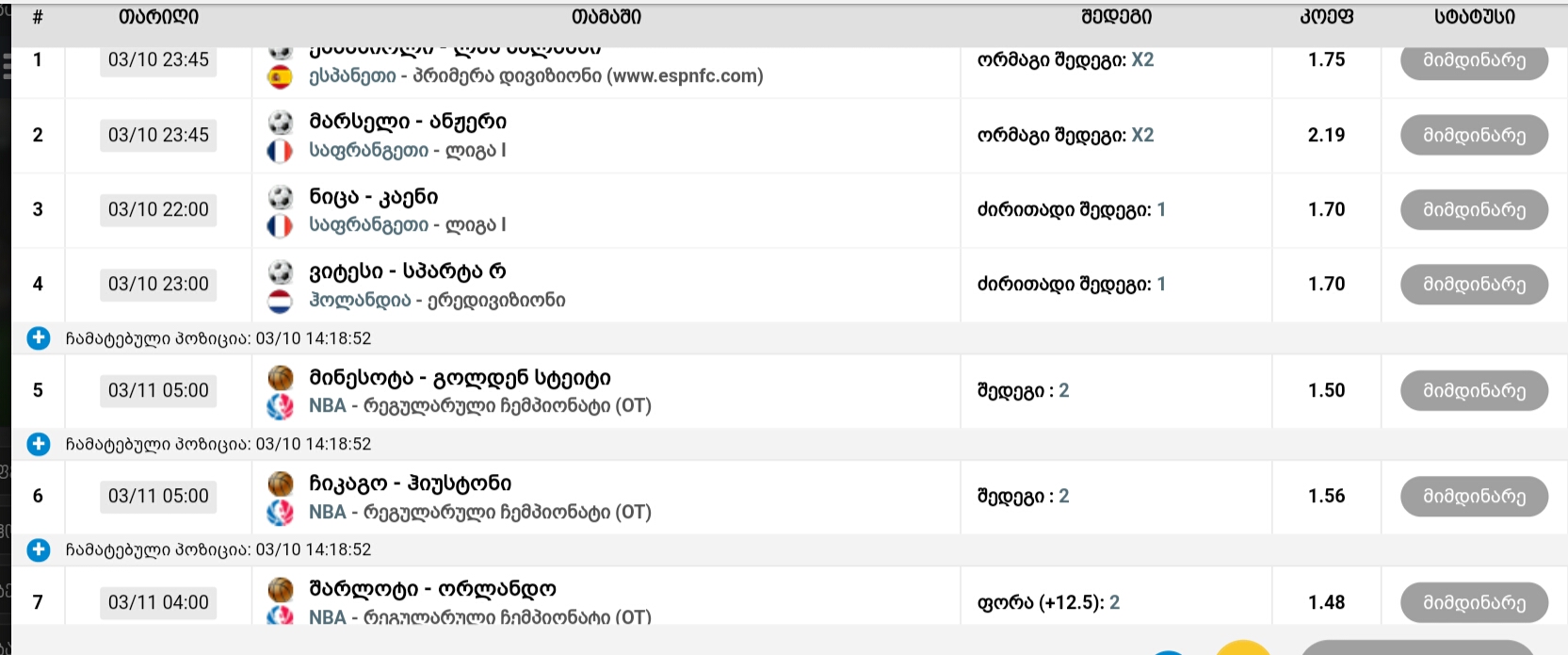Click მიმდინარე status button in row 2
Viewport: 1568px width, 655px height.
(1474, 135)
